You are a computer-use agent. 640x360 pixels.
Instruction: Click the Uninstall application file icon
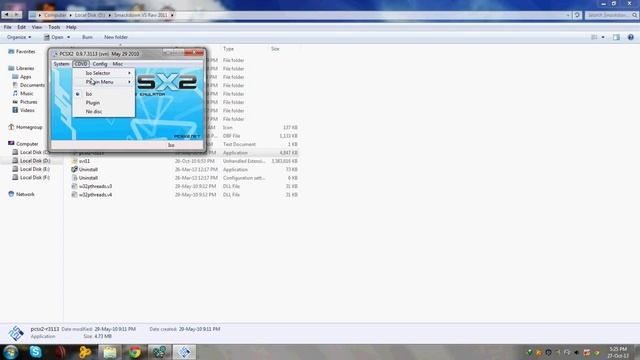coord(74,169)
